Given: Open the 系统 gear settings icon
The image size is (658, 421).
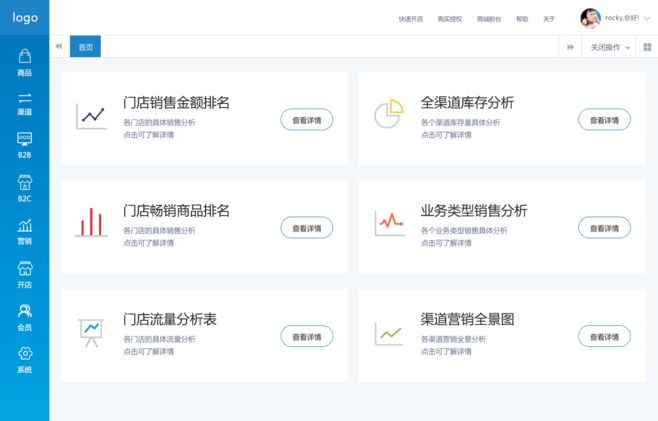Looking at the screenshot, I should (x=25, y=353).
